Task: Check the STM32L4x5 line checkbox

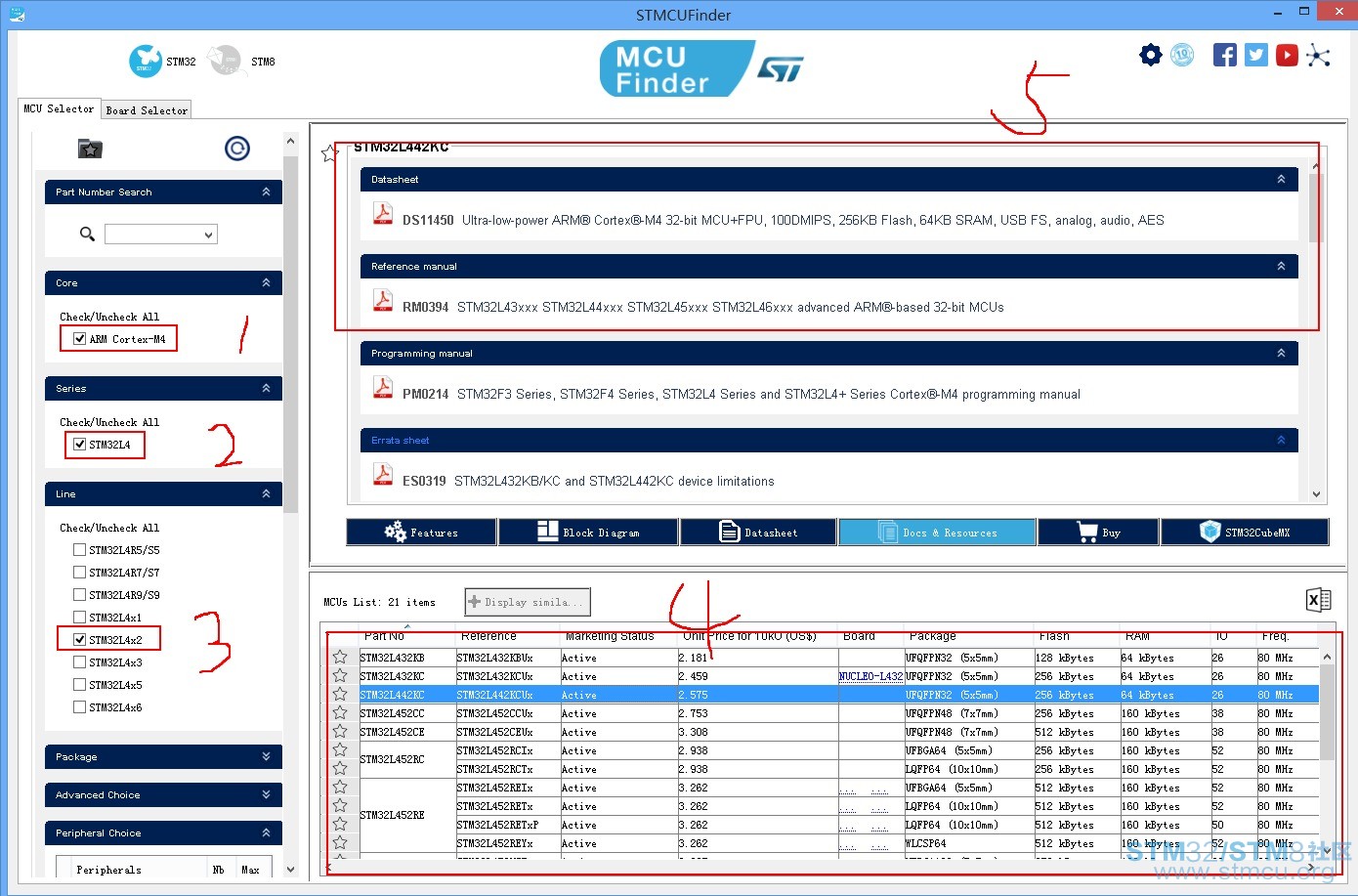Action: click(80, 685)
